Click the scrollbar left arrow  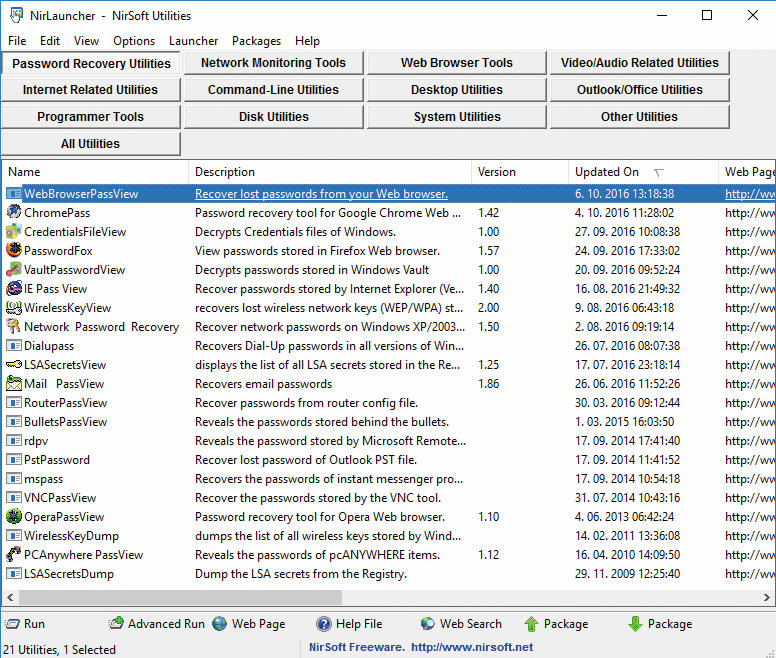point(9,597)
